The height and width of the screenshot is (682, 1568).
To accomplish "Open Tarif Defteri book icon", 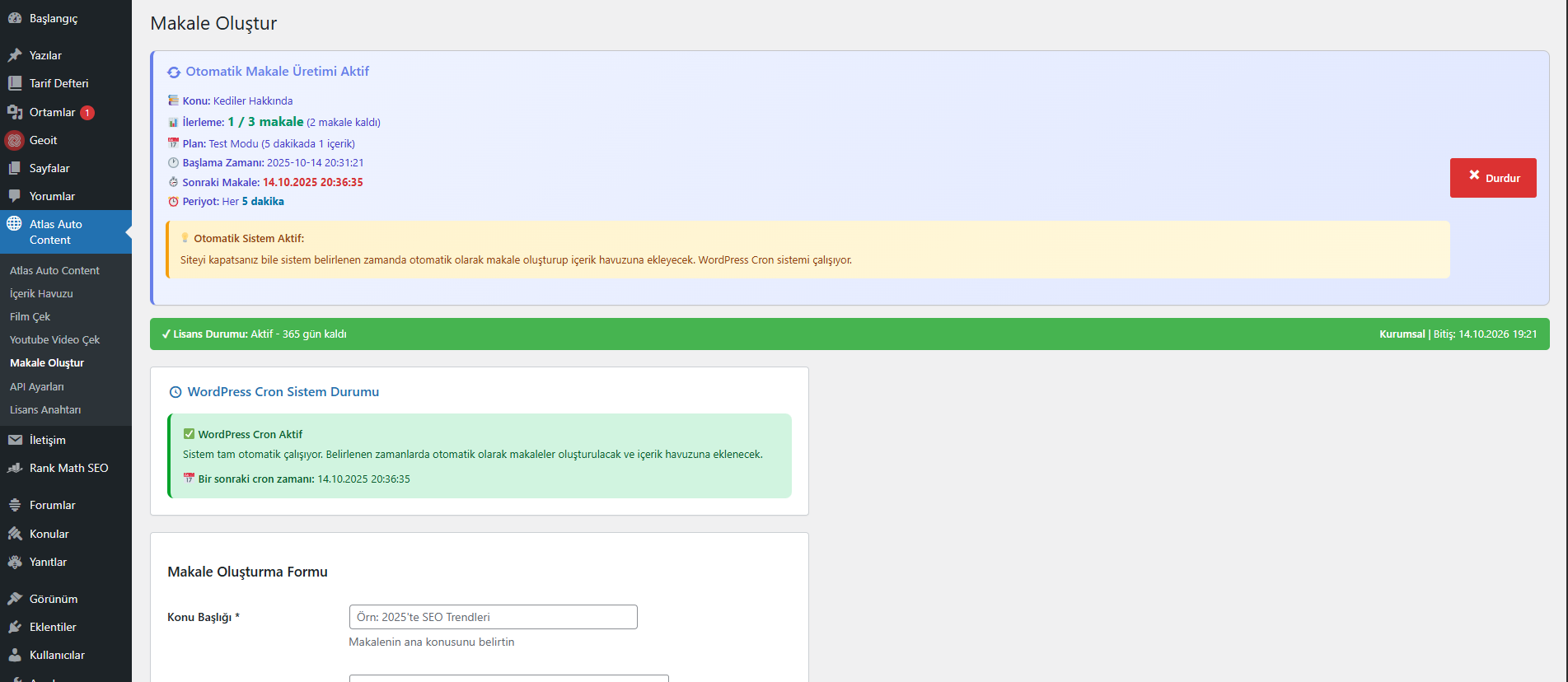I will coord(15,83).
